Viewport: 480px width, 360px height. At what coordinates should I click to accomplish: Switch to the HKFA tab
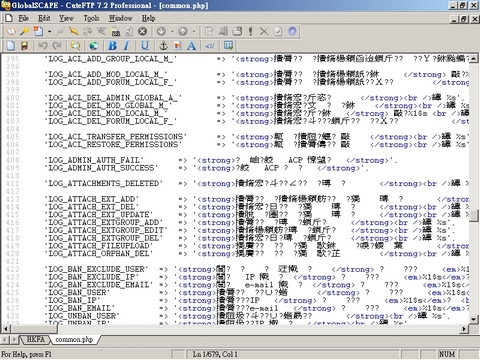(x=35, y=339)
